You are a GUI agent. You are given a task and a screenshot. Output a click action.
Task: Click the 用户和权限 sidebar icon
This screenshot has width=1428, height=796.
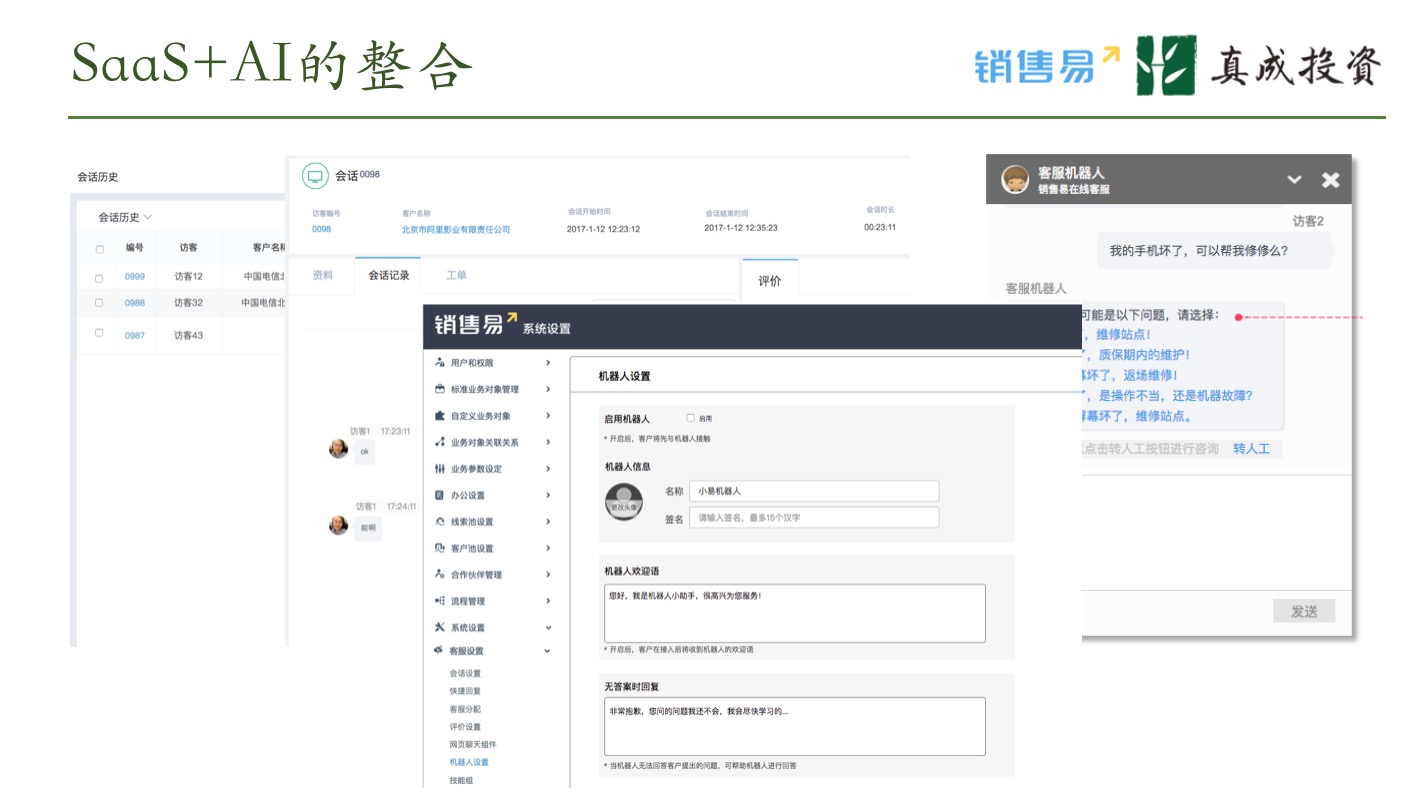pos(440,362)
